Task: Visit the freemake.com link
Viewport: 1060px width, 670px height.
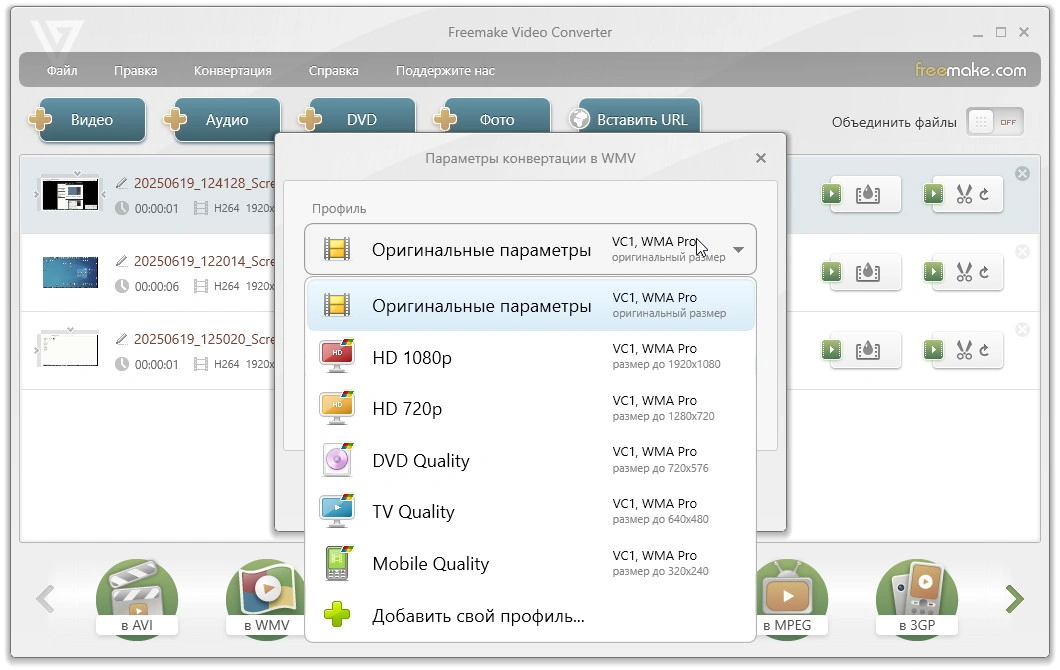Action: [970, 70]
